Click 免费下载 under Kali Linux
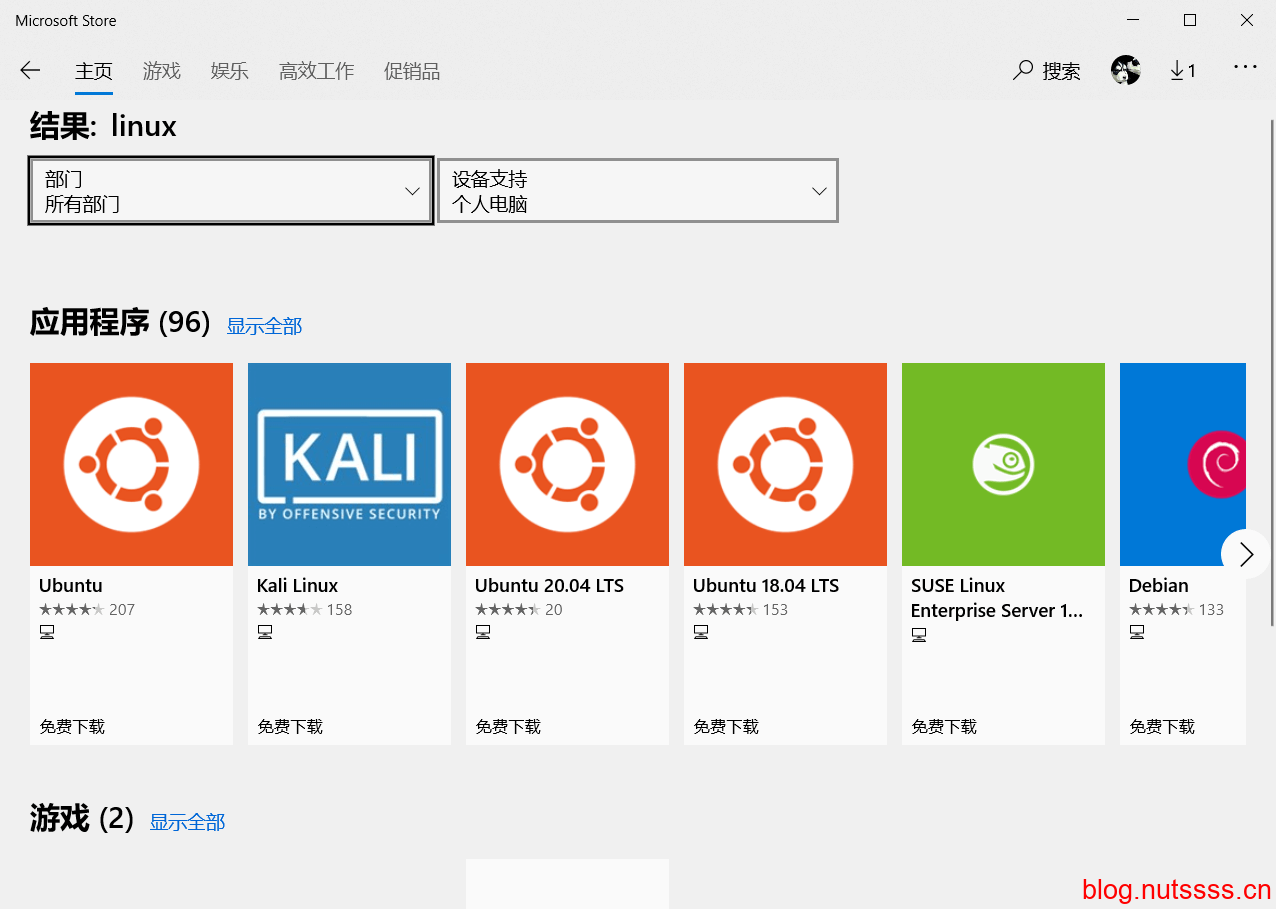The height and width of the screenshot is (909, 1276). (x=290, y=727)
